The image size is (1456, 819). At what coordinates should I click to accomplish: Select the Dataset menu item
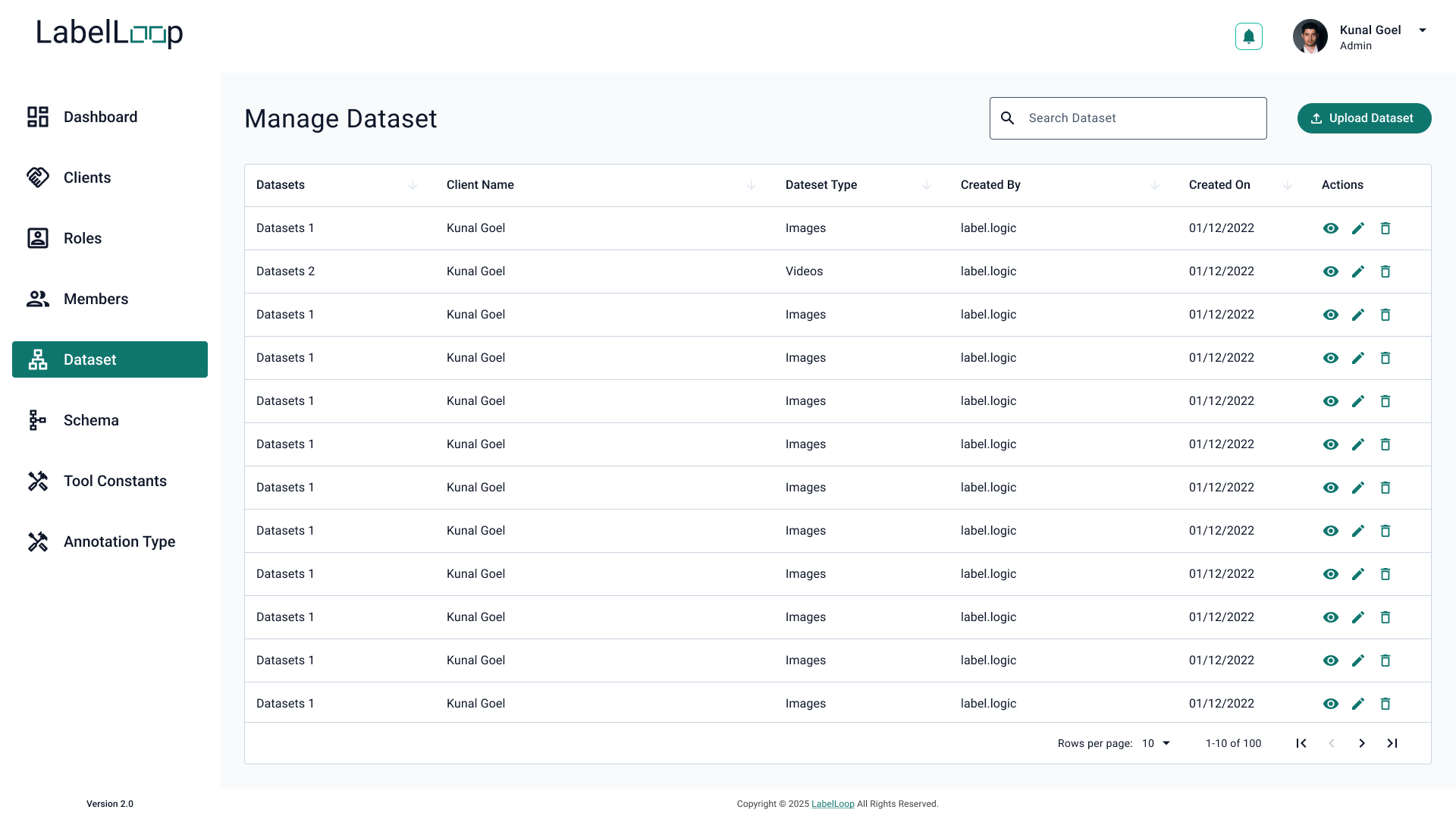coord(110,359)
